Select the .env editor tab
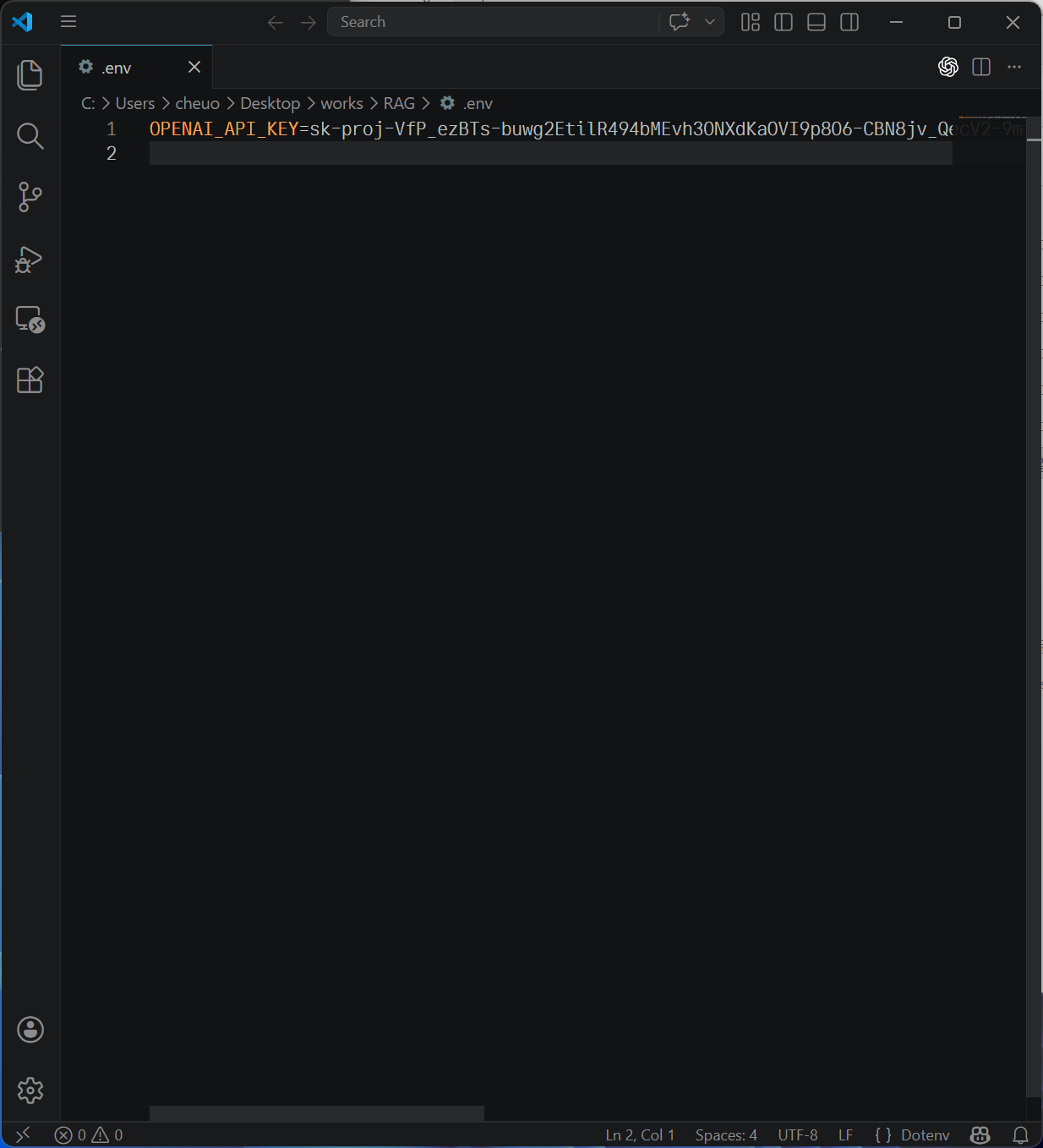The height and width of the screenshot is (1148, 1043). tap(117, 67)
